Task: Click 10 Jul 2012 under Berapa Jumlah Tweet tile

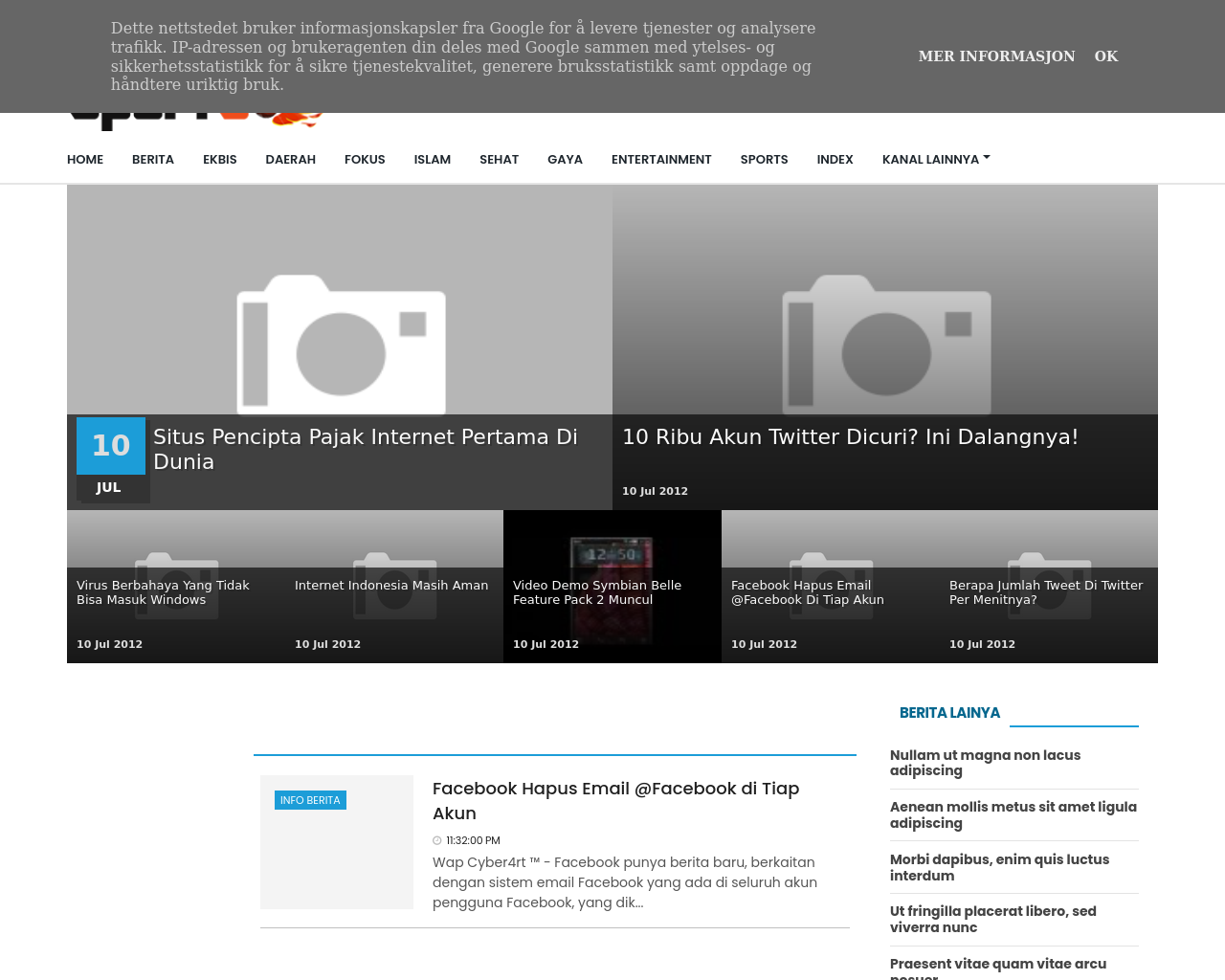Action: tap(982, 644)
